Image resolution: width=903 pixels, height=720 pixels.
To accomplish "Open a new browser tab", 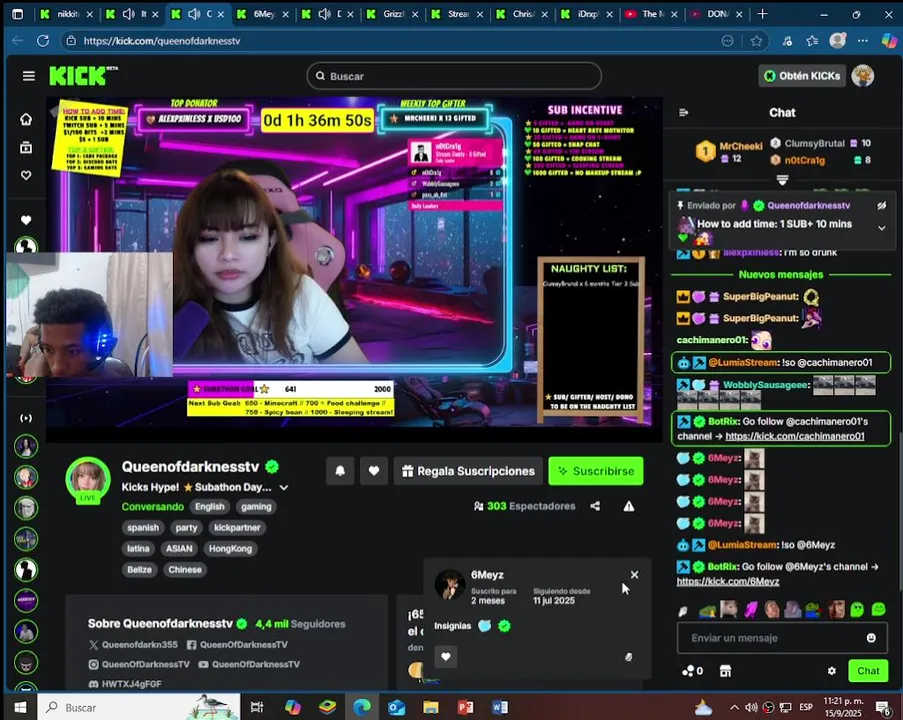I will pyautogui.click(x=762, y=14).
